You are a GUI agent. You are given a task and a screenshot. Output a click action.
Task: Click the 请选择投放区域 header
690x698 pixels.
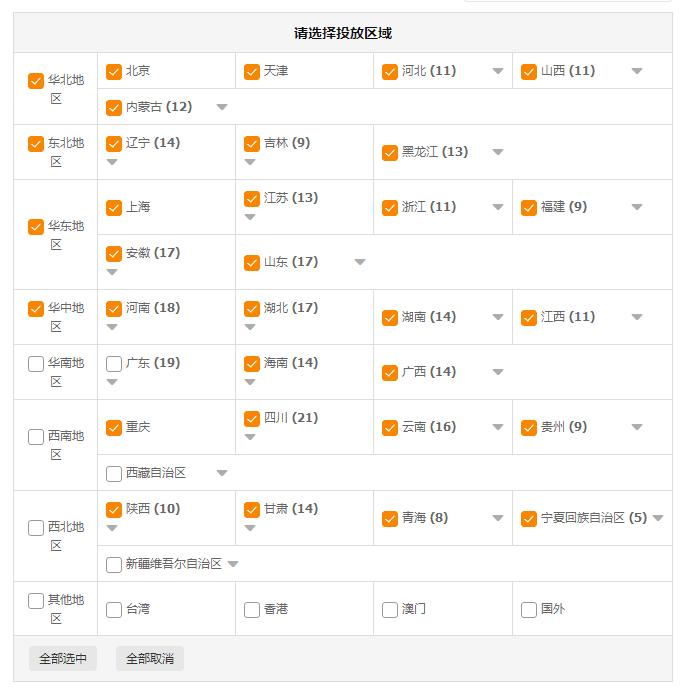point(343,33)
